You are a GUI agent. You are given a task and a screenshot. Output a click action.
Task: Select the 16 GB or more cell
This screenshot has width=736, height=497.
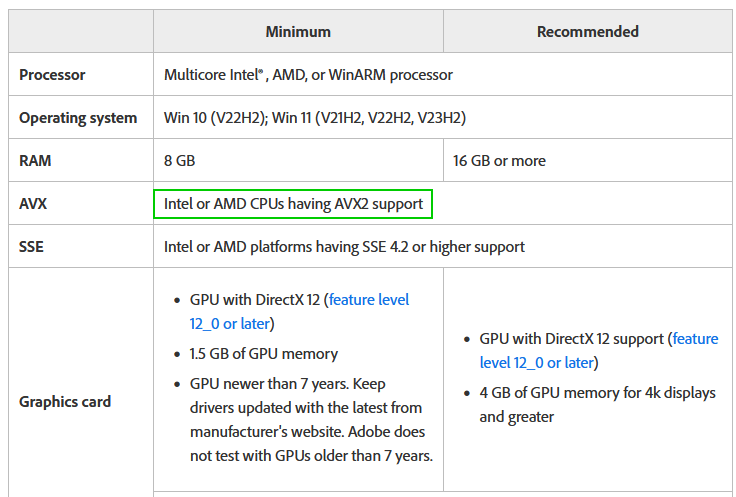(x=499, y=161)
